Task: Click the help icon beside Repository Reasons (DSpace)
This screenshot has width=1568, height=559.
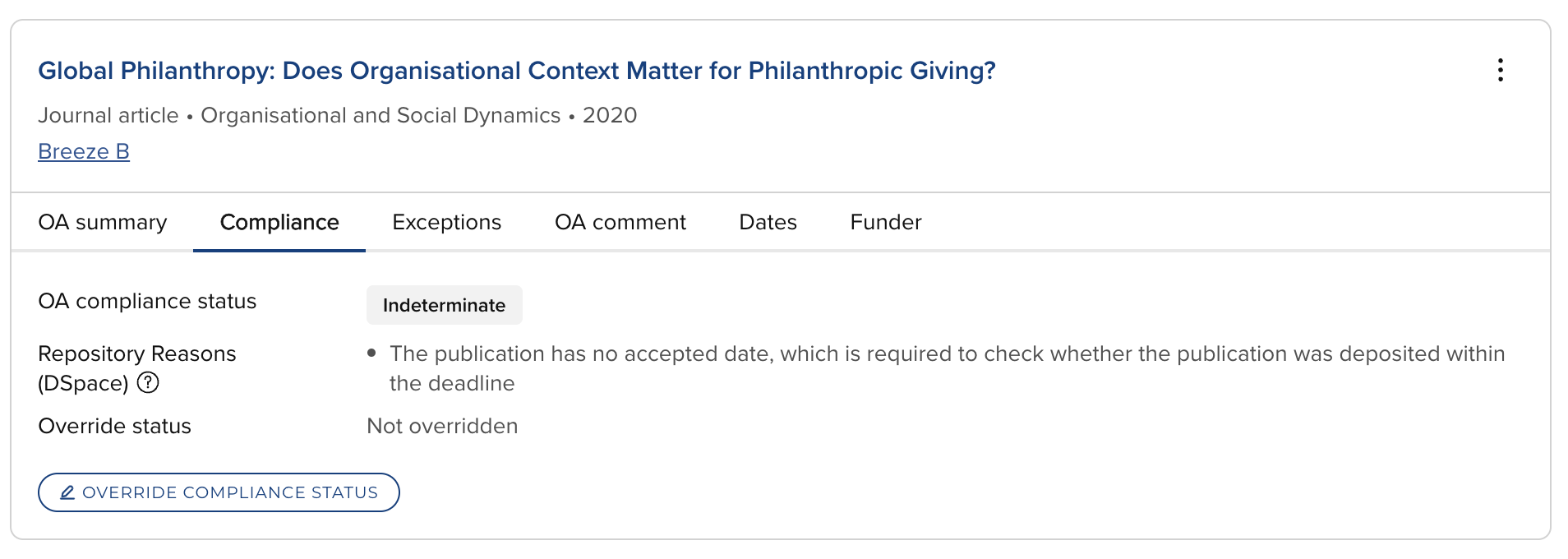Action: pyautogui.click(x=148, y=382)
